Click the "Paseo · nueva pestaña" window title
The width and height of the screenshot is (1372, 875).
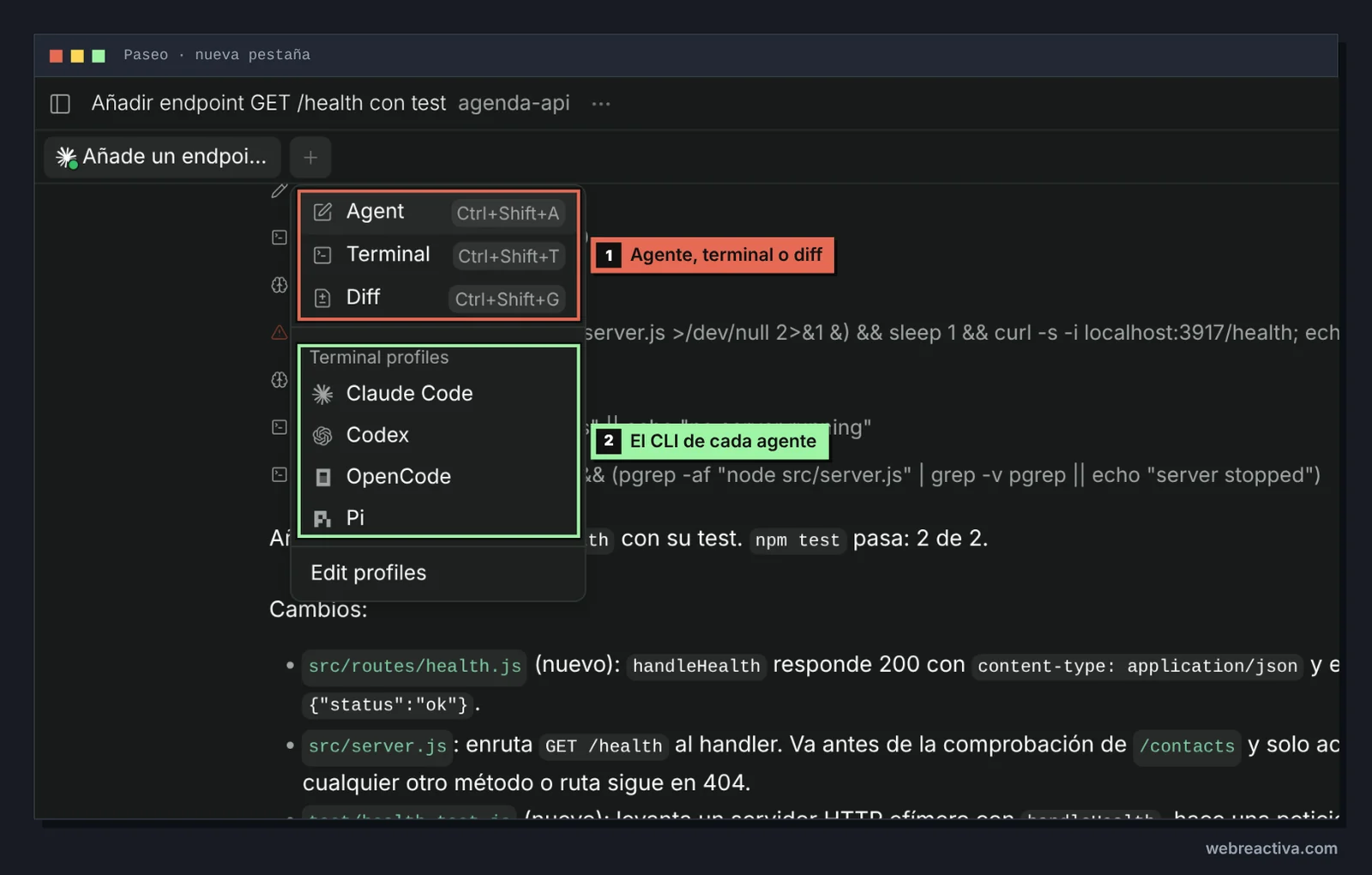[217, 55]
